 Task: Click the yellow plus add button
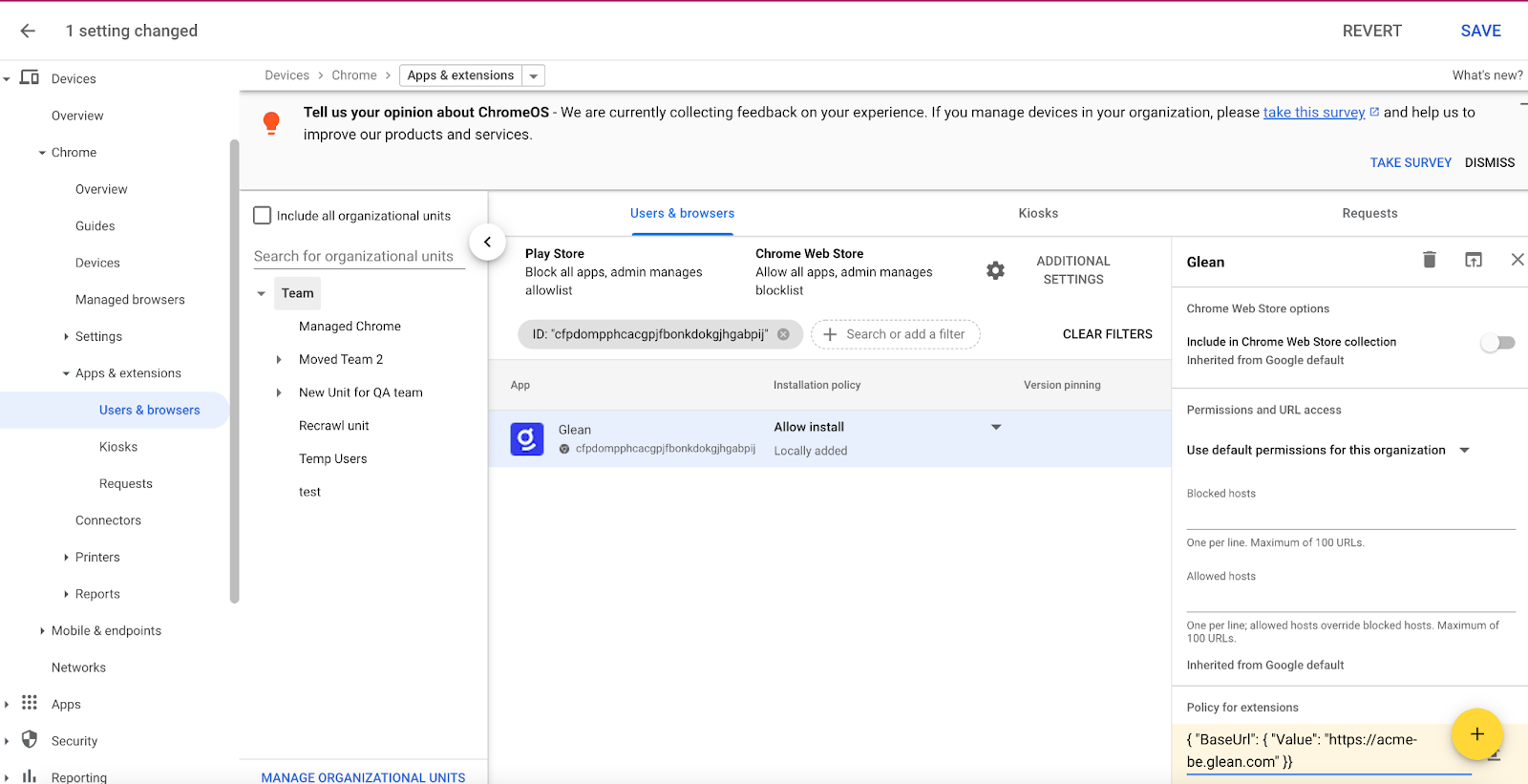pos(1476,733)
